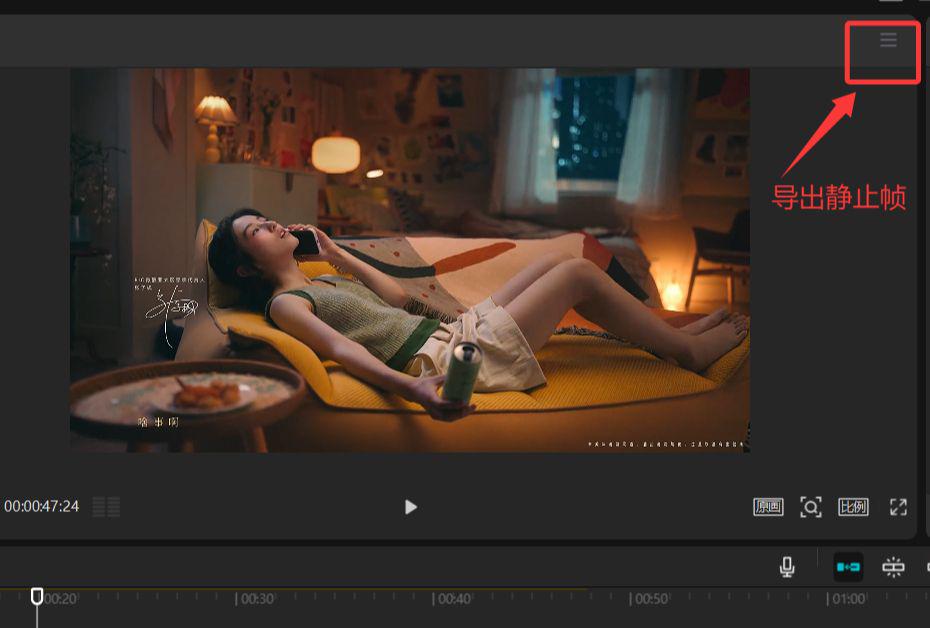
Task: Jump to 00:30 on the timeline ruler
Action: click(x=255, y=599)
